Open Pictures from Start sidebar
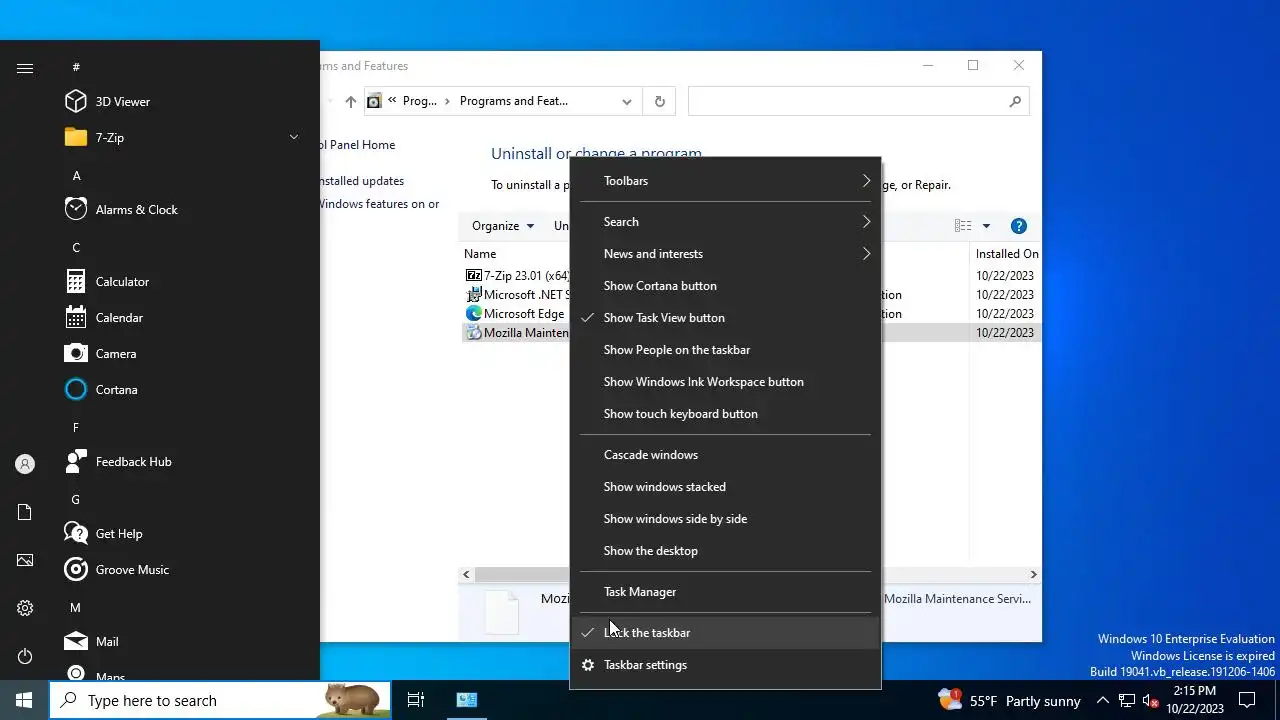Screen dimensions: 1280x720 25,560
